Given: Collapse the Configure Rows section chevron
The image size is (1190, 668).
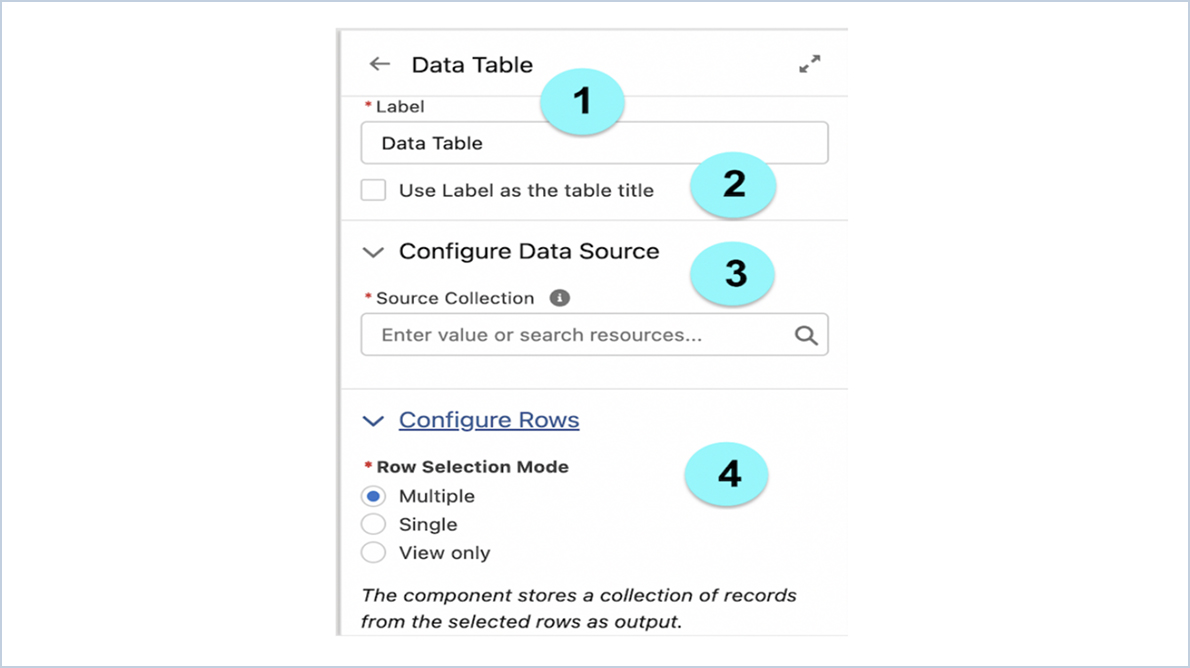Looking at the screenshot, I should 373,421.
